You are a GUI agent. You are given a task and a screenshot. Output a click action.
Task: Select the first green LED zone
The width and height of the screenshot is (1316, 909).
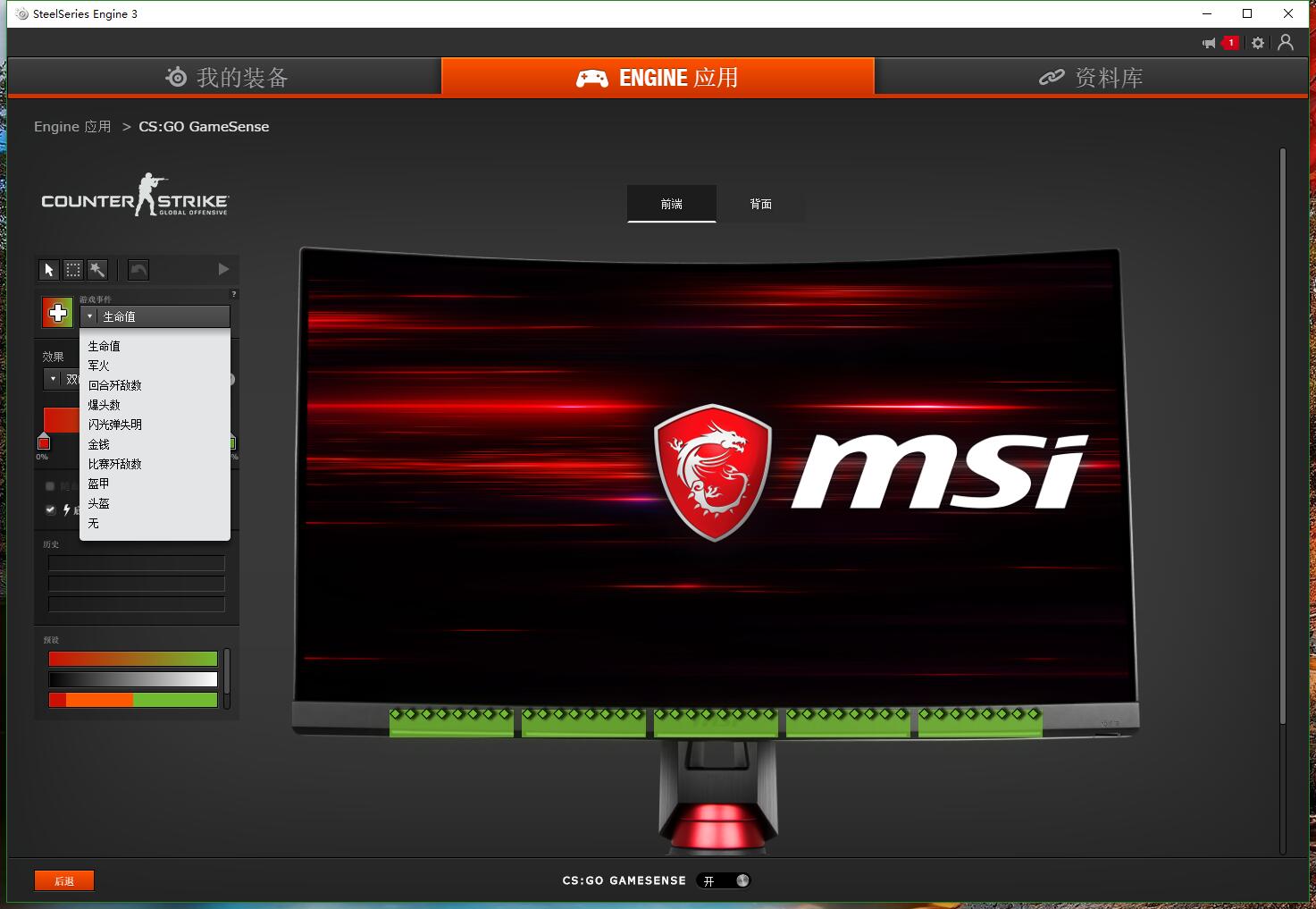451,722
